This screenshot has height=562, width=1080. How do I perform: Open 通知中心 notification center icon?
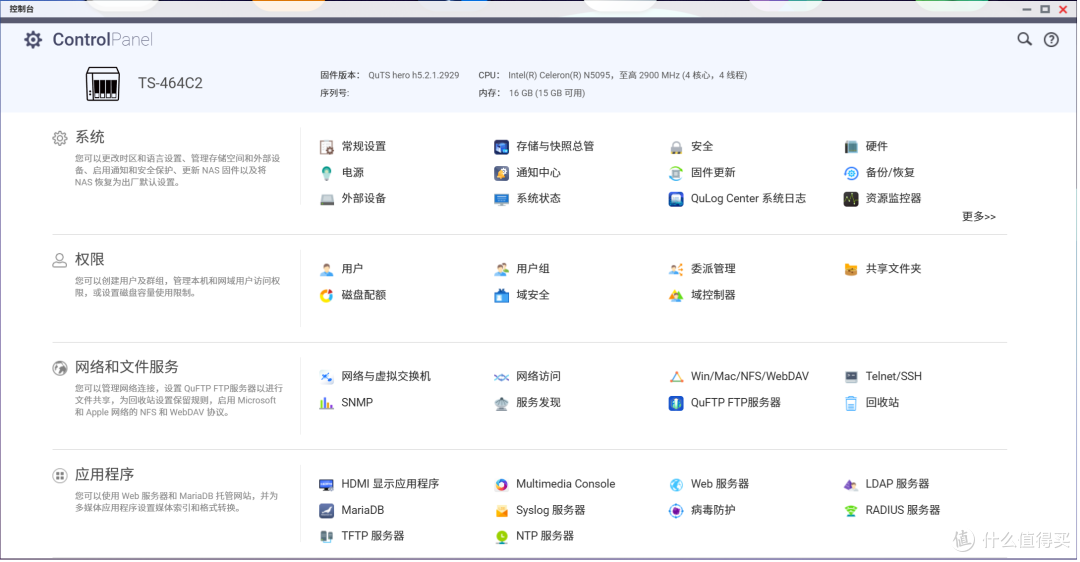(501, 173)
